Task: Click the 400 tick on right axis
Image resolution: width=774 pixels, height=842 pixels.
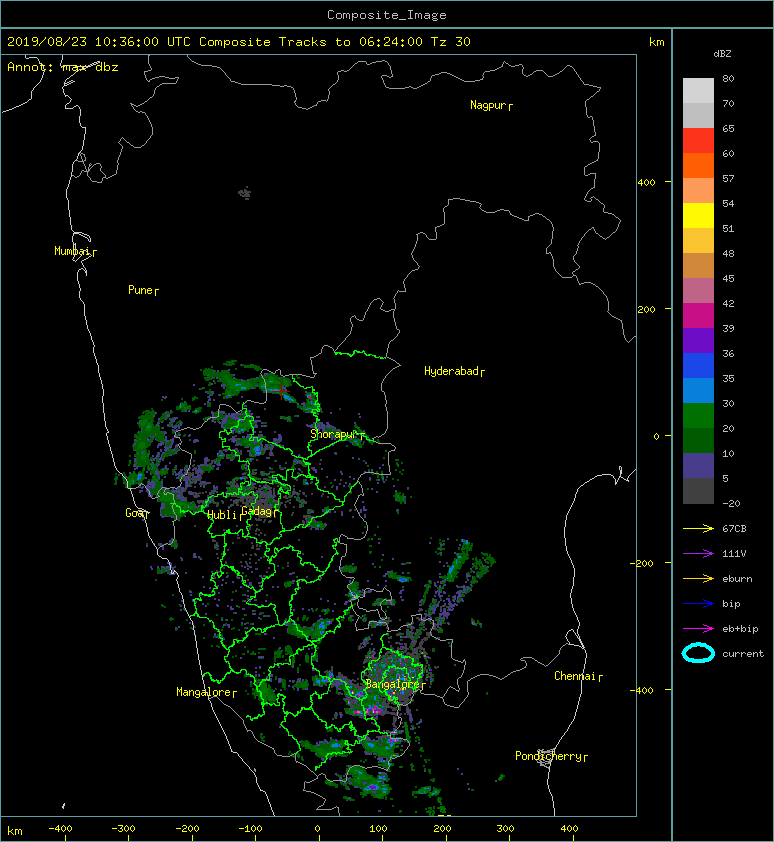Action: pyautogui.click(x=647, y=183)
